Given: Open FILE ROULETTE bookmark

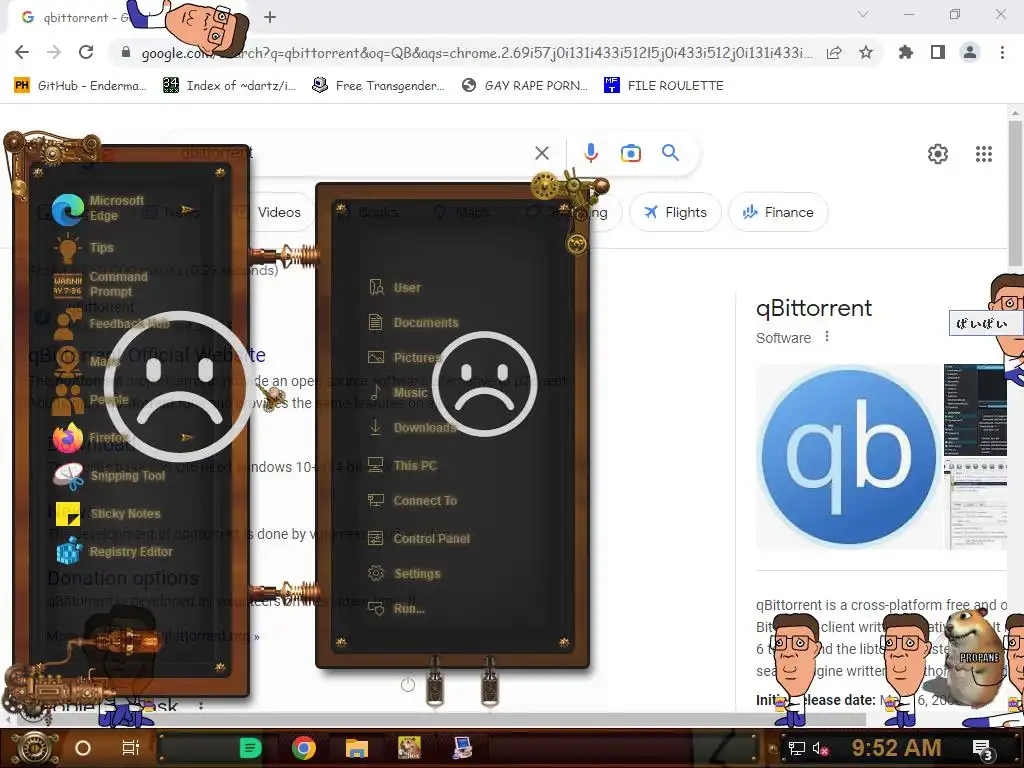Looking at the screenshot, I should click(664, 86).
